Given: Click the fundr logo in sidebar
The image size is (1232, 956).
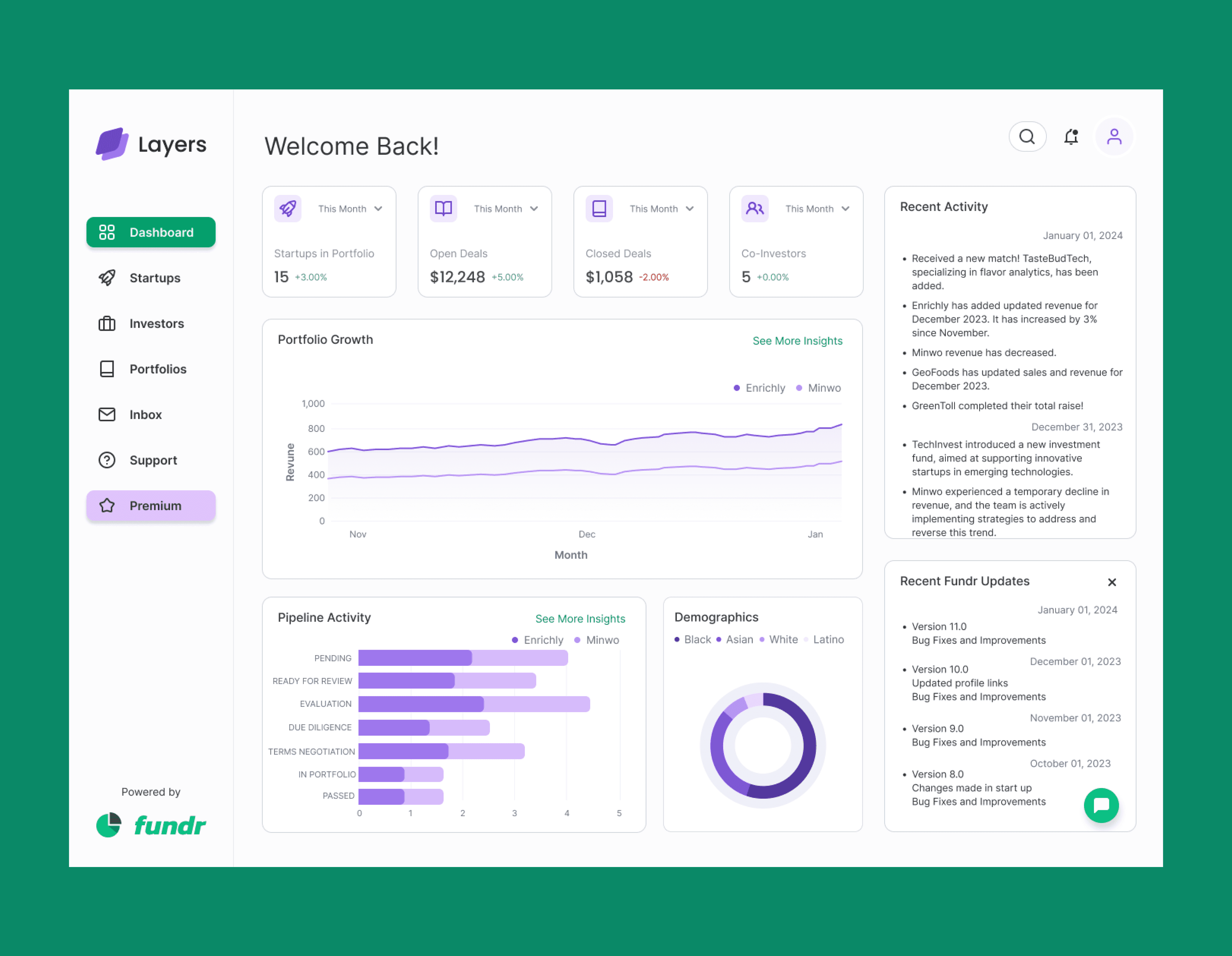Looking at the screenshot, I should (x=151, y=825).
